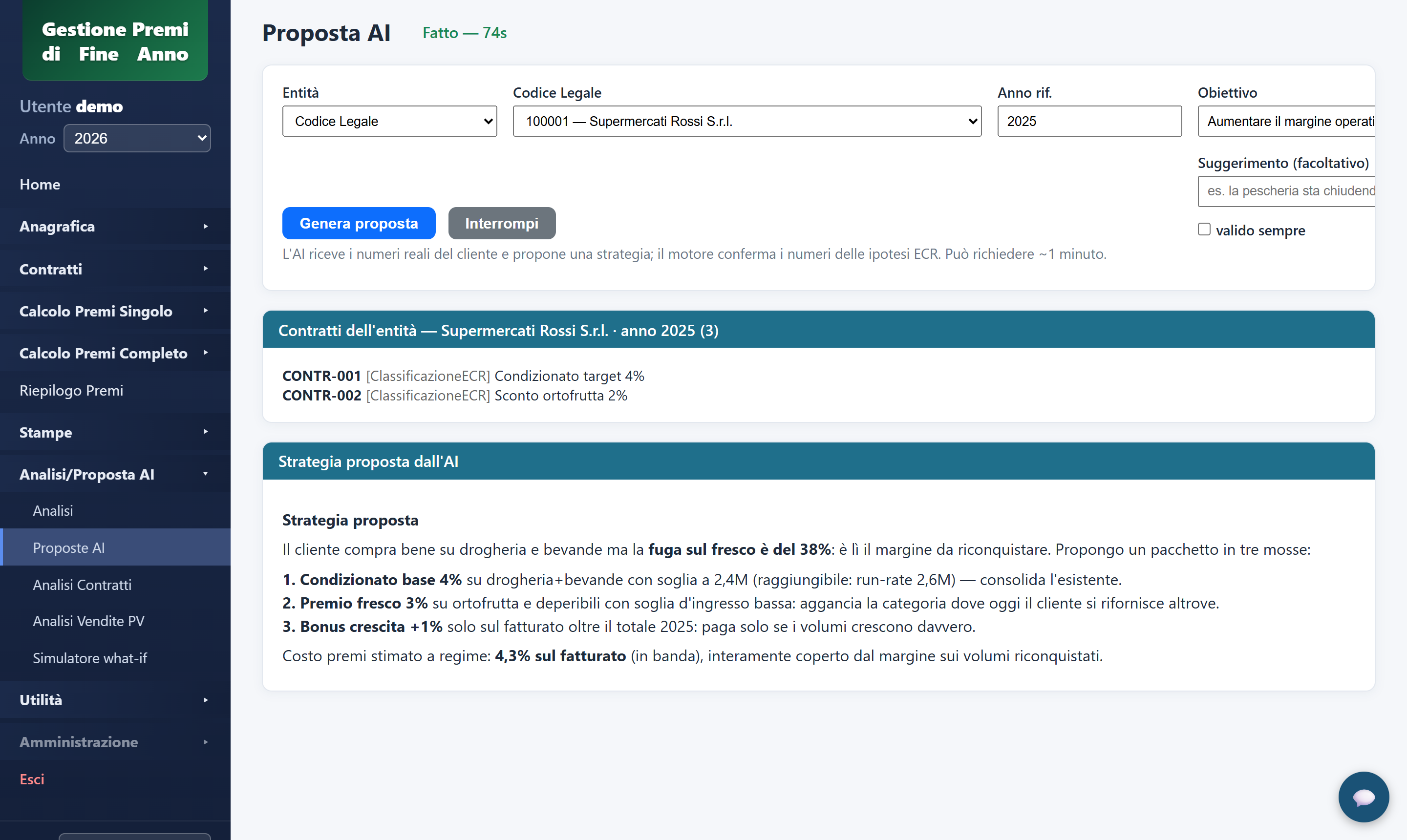This screenshot has width=1407, height=840.
Task: Open the Anno 2026 dropdown
Action: tap(137, 138)
